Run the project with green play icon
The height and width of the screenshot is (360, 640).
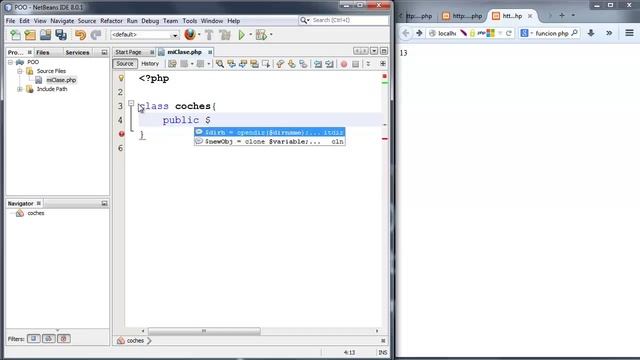click(242, 35)
